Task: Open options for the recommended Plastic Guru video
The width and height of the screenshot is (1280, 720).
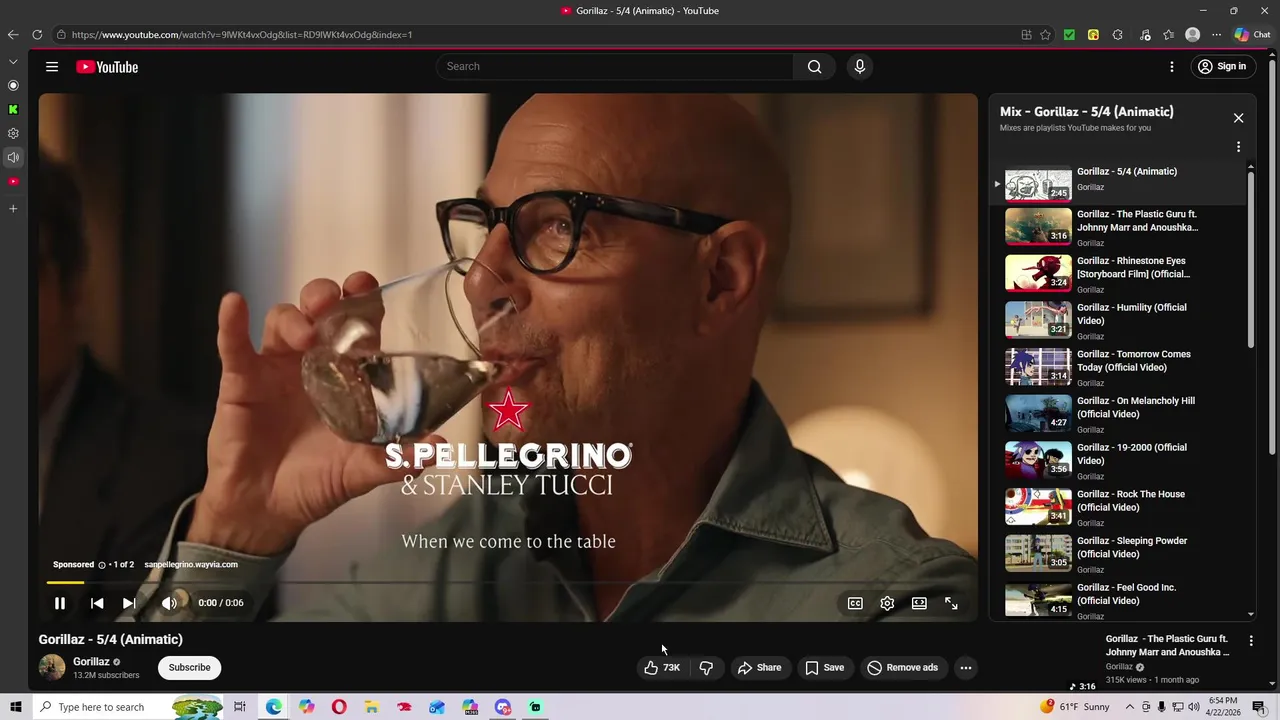Action: click(x=1251, y=640)
